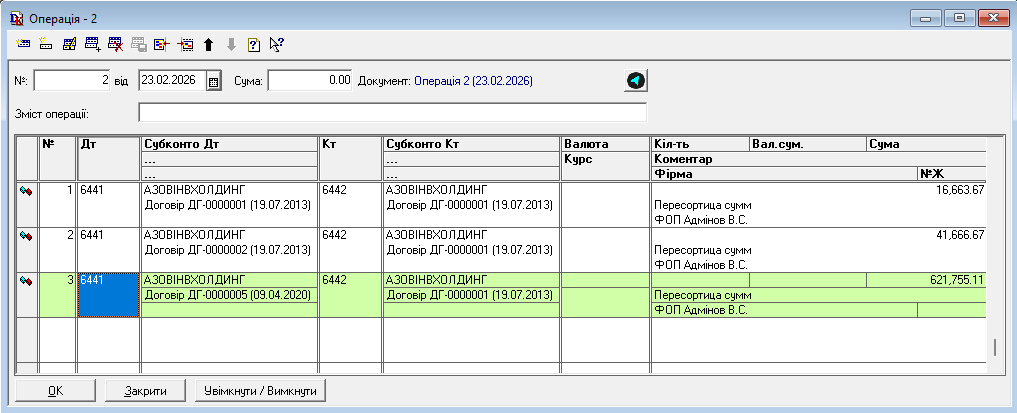The height and width of the screenshot is (413, 1017).
Task: Click the add row icon with plus
Action: pyautogui.click(x=93, y=44)
